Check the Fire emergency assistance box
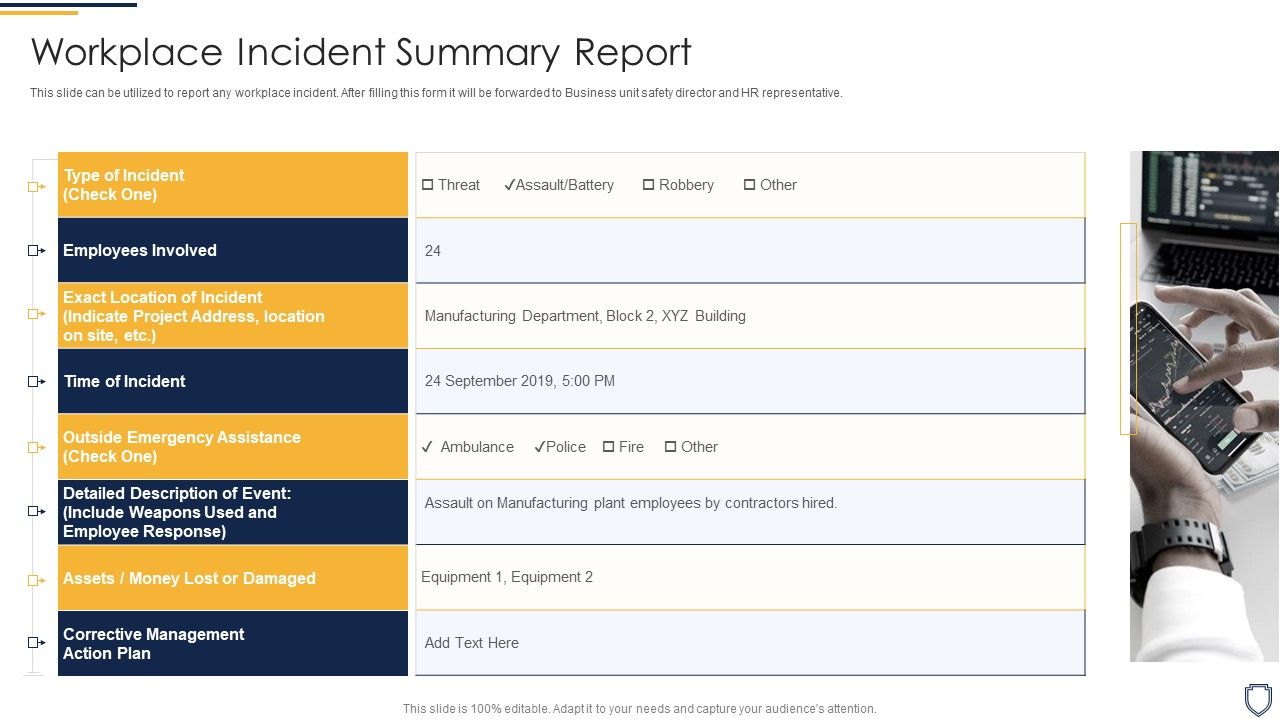This screenshot has width=1280, height=720. tap(607, 446)
